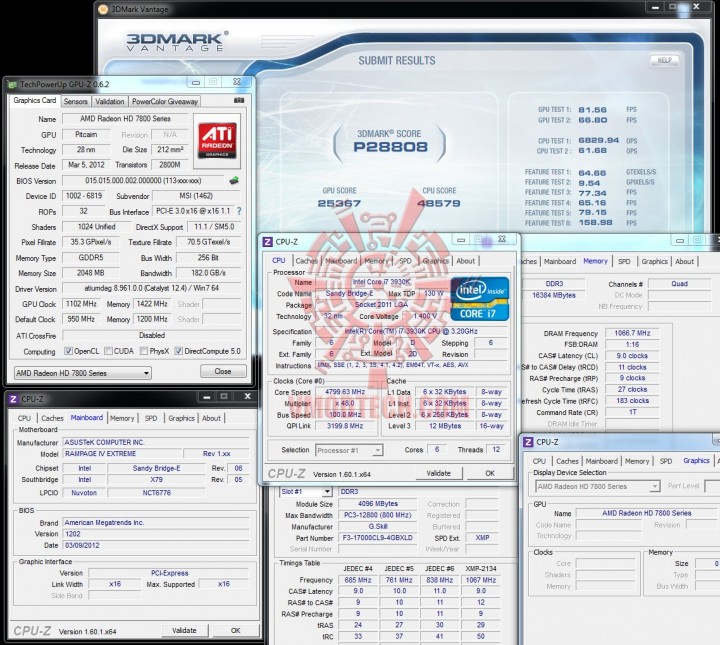720x645 pixels.
Task: Open About tab in front CPU-Z window
Action: pyautogui.click(x=466, y=261)
